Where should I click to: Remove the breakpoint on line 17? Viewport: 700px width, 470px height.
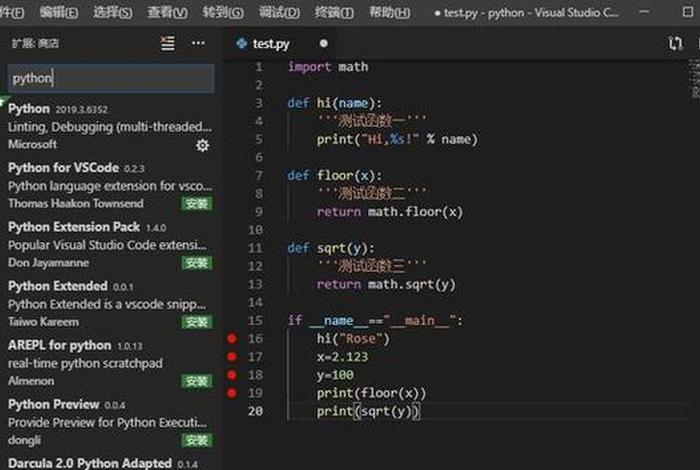pos(232,357)
